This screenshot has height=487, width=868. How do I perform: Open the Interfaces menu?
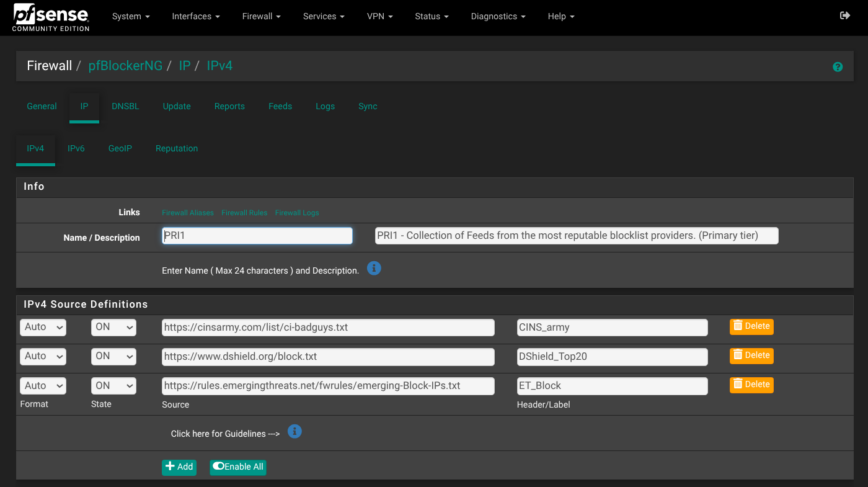[195, 17]
